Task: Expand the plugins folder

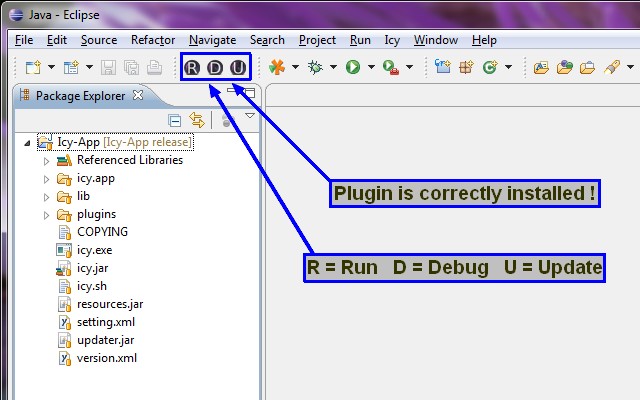Action: 47,215
